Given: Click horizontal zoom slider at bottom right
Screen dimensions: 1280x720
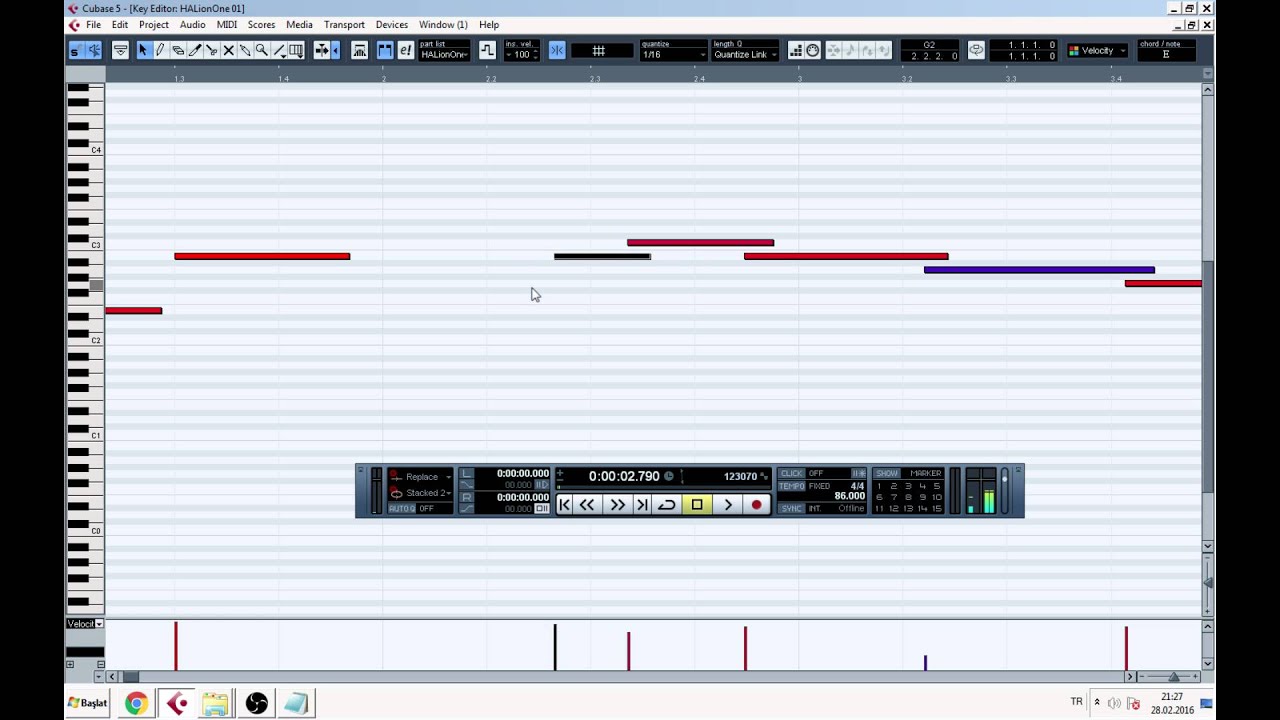Looking at the screenshot, I should coord(1173,677).
